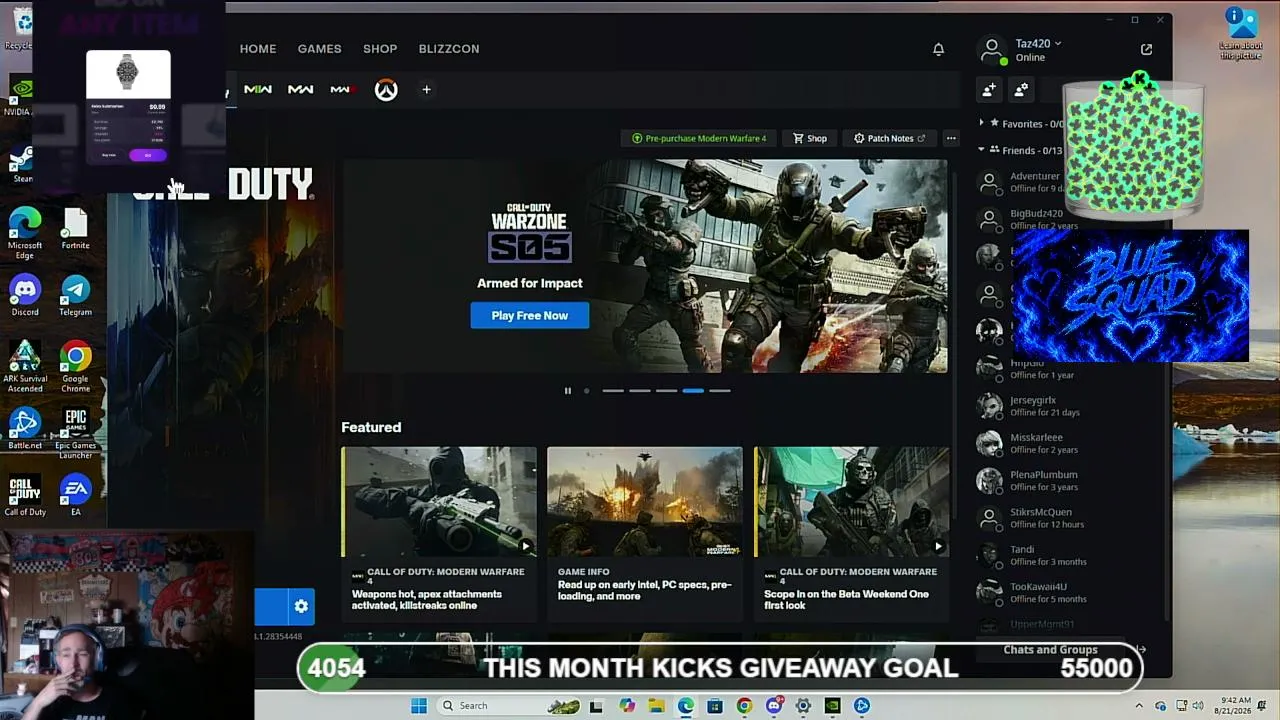The image size is (1280, 720).
Task: Jump to the last carousel slide indicator
Action: [720, 391]
